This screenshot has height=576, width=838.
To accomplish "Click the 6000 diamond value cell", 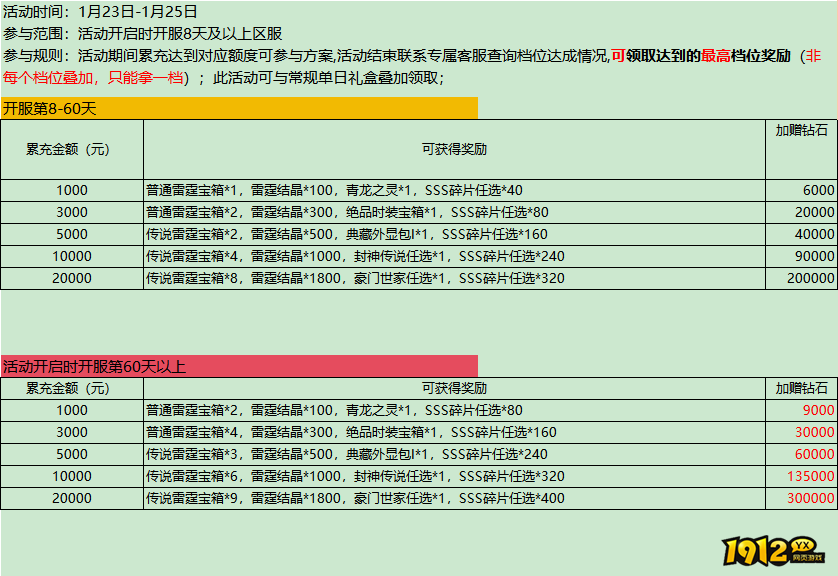I will 810,189.
